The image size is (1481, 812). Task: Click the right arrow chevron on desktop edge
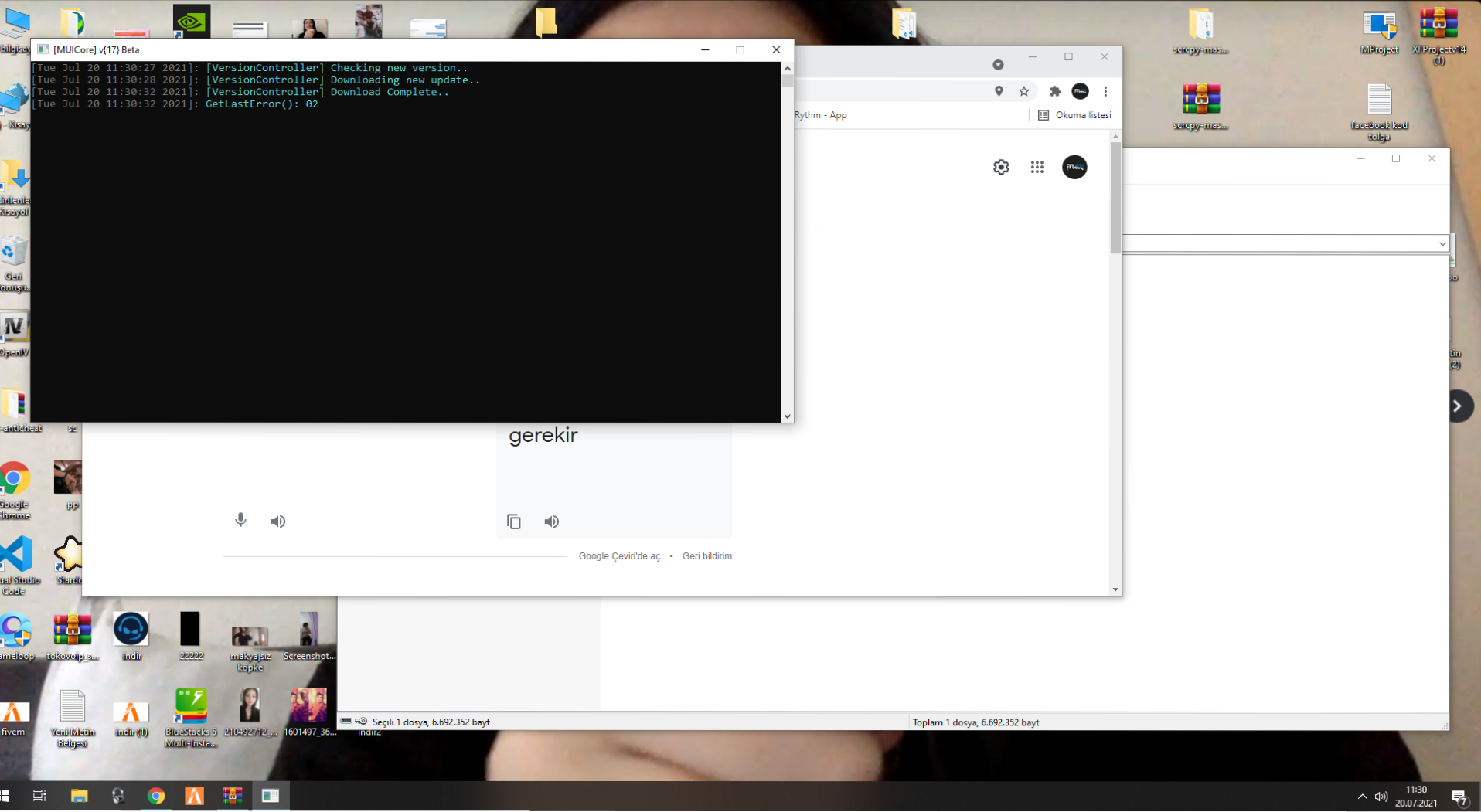point(1459,406)
